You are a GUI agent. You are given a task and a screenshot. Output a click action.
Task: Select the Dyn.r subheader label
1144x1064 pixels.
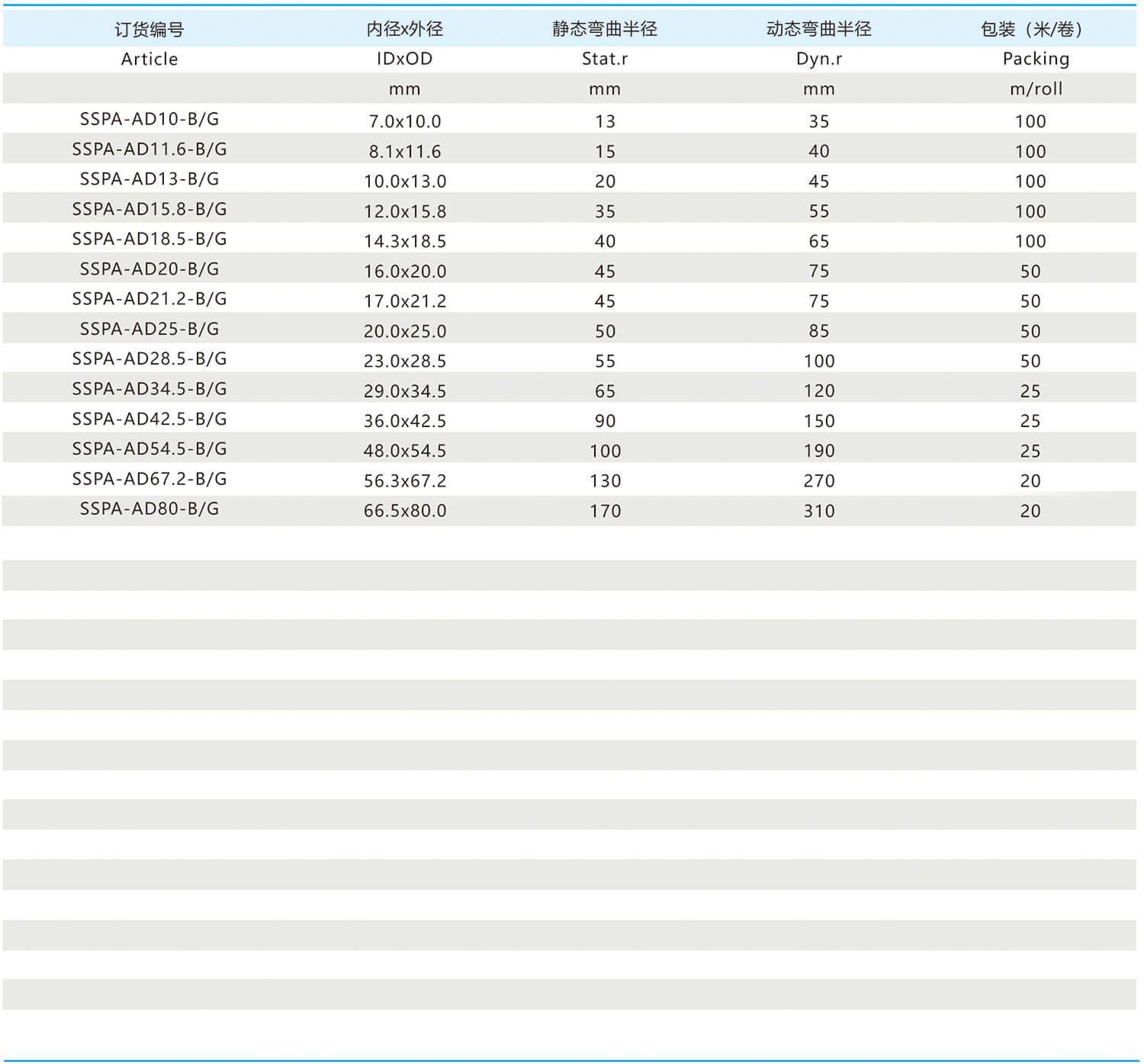818,59
